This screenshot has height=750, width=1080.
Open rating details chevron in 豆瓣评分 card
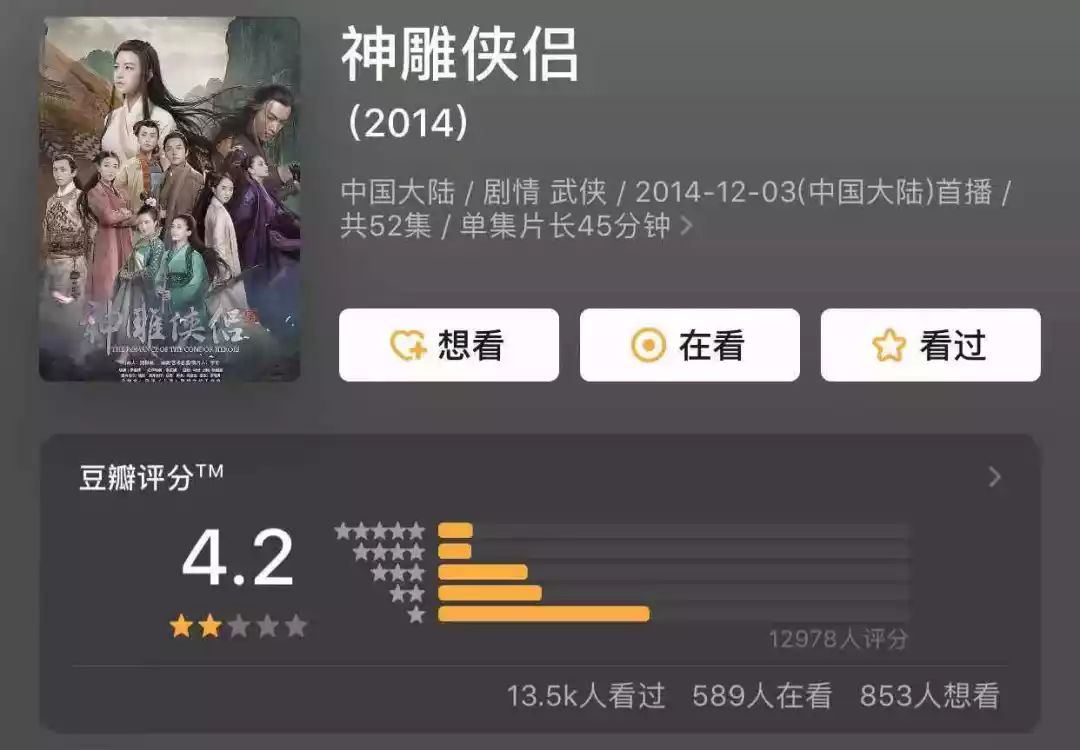994,477
